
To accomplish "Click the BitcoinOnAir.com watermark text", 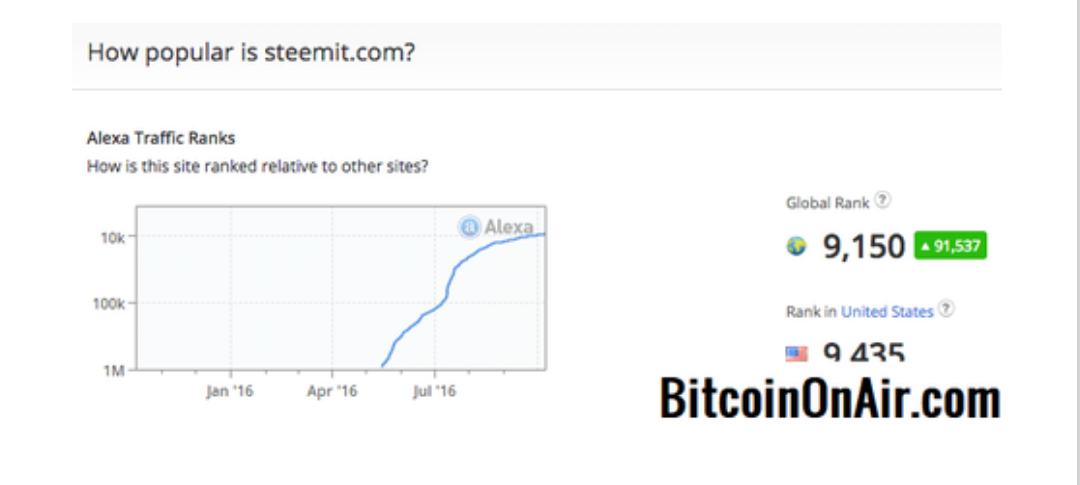I will pos(829,398).
